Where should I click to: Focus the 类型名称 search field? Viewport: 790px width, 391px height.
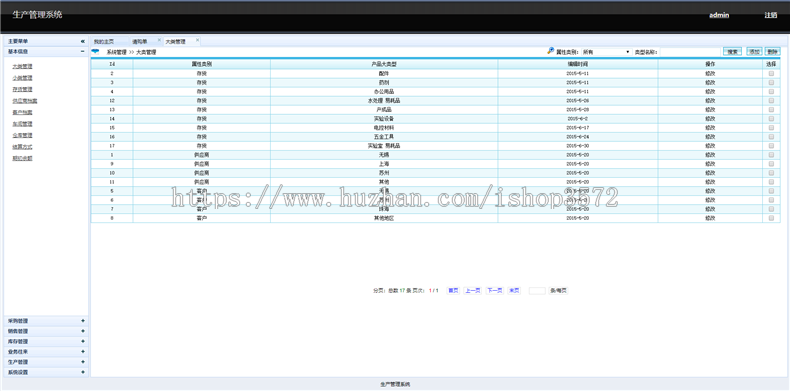coord(690,52)
